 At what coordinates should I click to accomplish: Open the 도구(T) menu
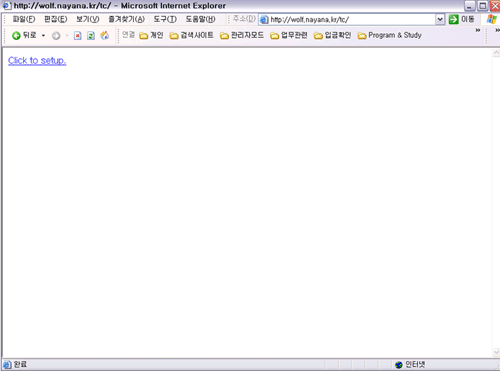pos(165,19)
